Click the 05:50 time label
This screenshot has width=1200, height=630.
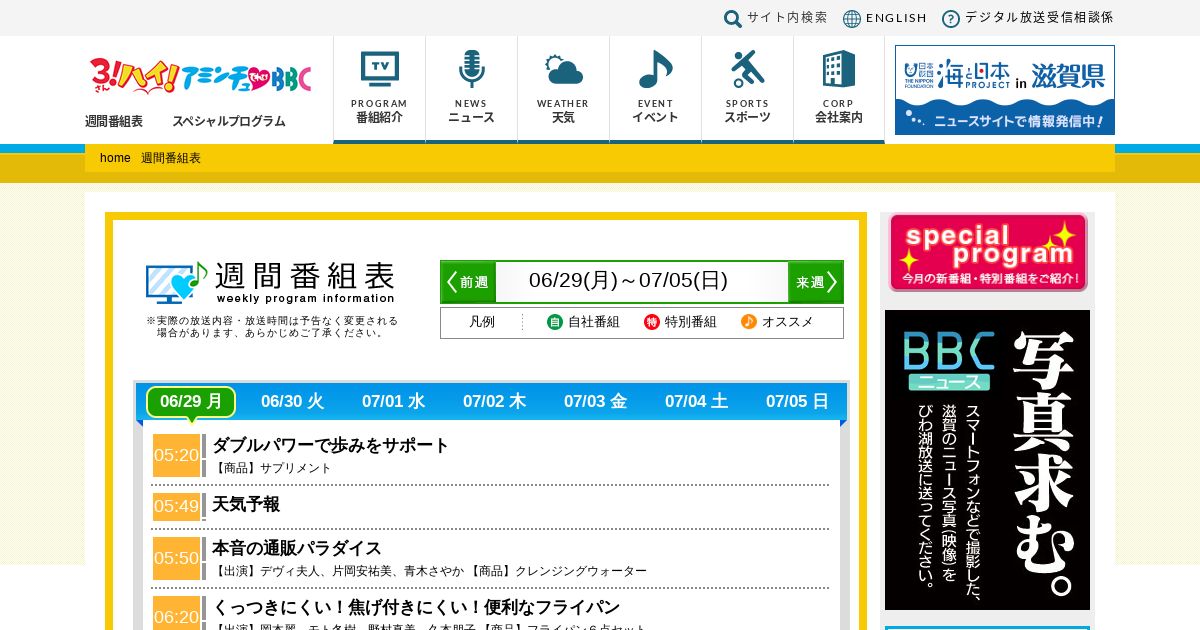pos(177,558)
